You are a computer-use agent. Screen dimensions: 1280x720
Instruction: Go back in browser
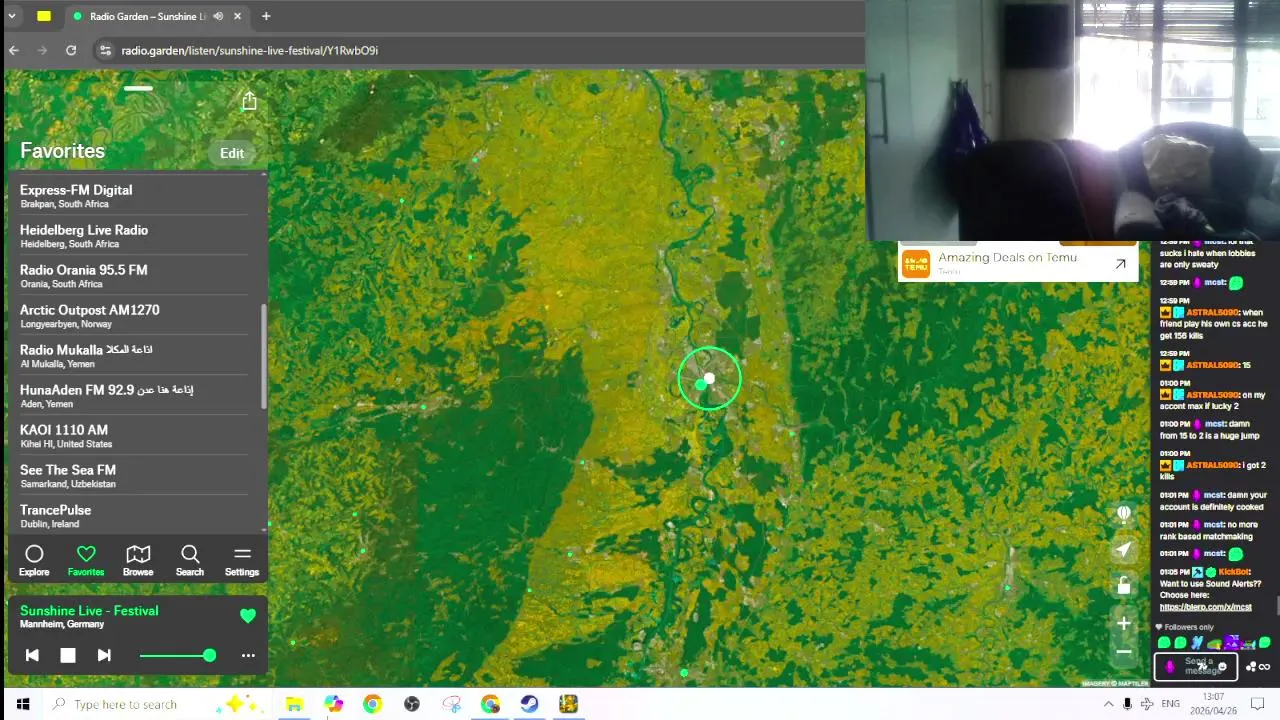click(x=14, y=50)
